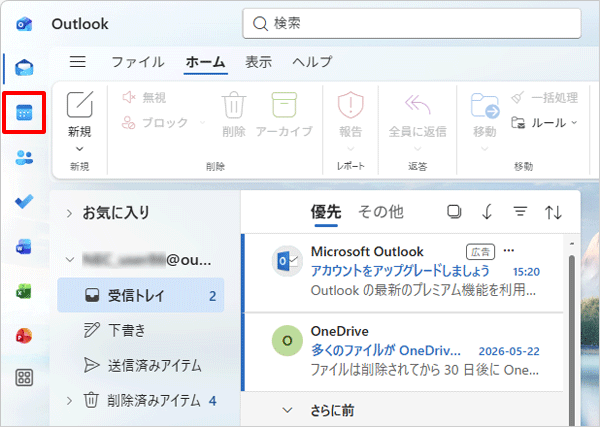Image resolution: width=600 pixels, height=427 pixels.
Task: Expand the 新規 dropdown arrow
Action: [x=80, y=149]
